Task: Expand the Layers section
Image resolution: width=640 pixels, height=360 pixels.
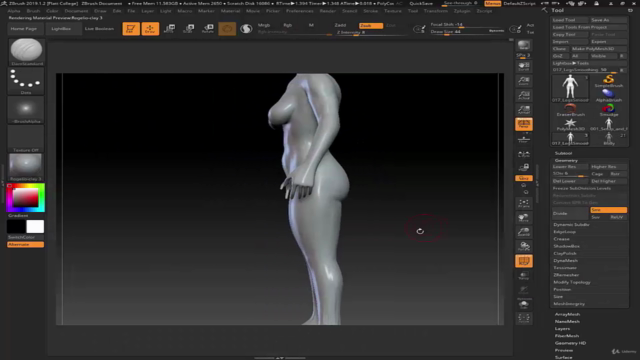Action: pyautogui.click(x=562, y=329)
